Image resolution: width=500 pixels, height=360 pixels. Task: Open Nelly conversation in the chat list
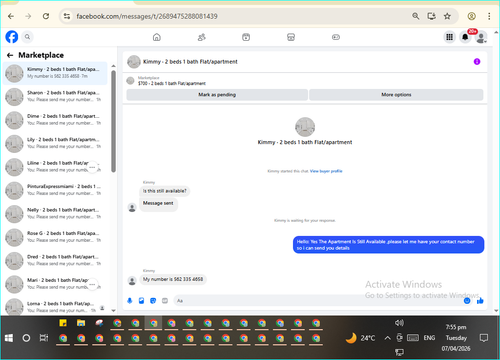(55, 214)
